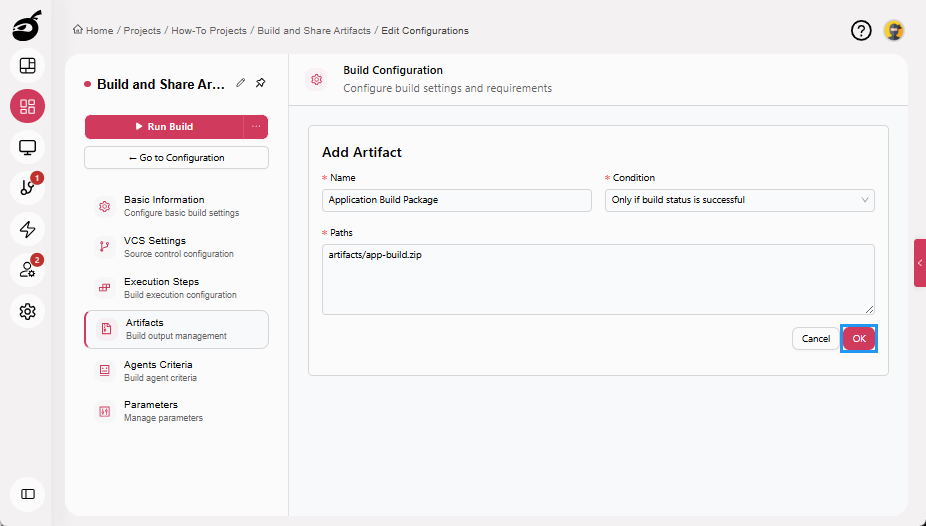Image resolution: width=926 pixels, height=526 pixels.
Task: Click the Basic Information gear icon
Action: (x=105, y=207)
